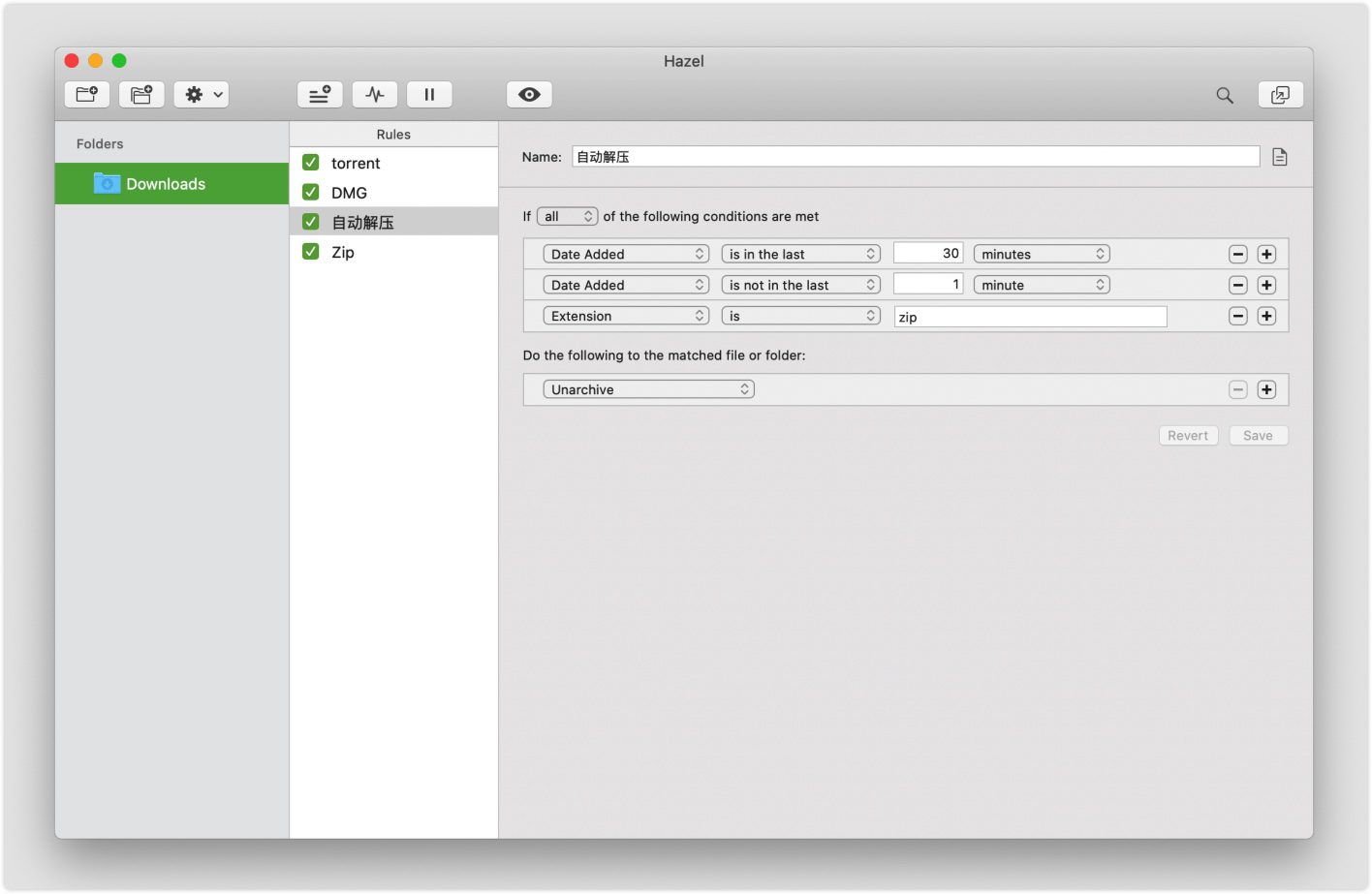Remove the 'is in the last' condition

1238,254
